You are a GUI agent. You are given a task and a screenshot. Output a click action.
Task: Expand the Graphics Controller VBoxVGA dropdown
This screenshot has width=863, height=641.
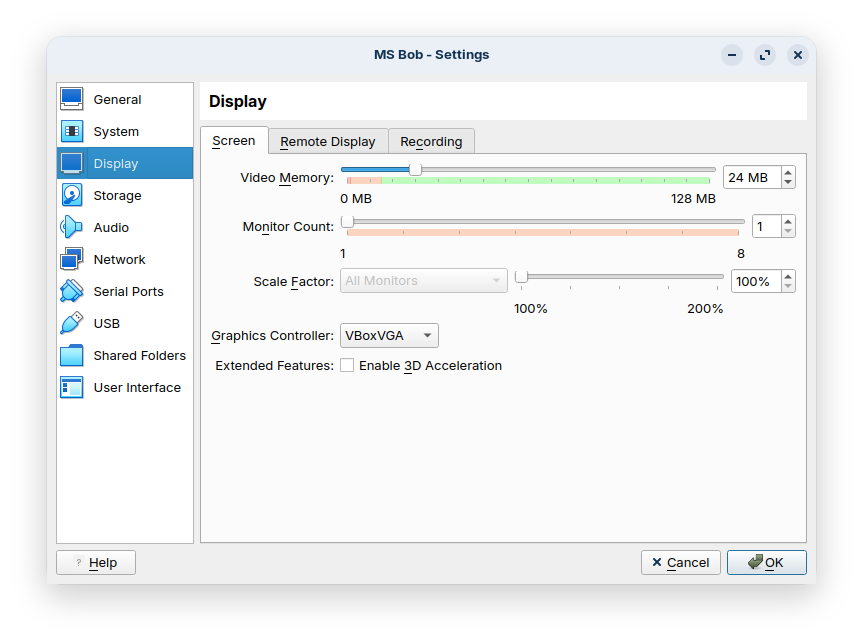[x=389, y=336]
